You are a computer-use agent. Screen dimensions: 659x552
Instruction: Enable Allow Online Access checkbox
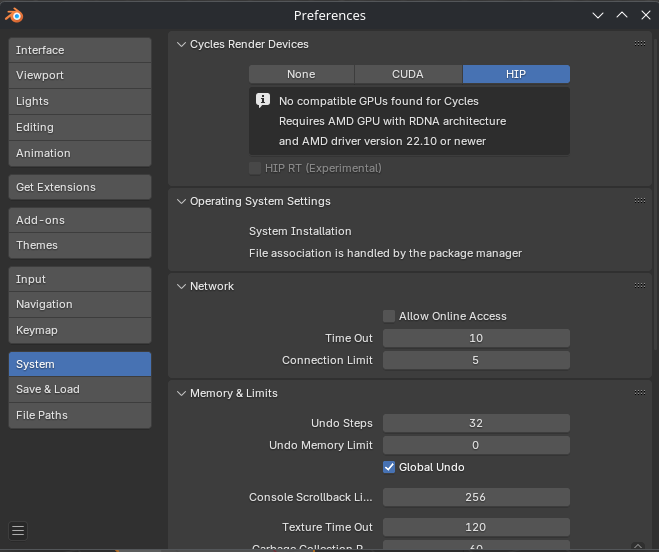(389, 316)
